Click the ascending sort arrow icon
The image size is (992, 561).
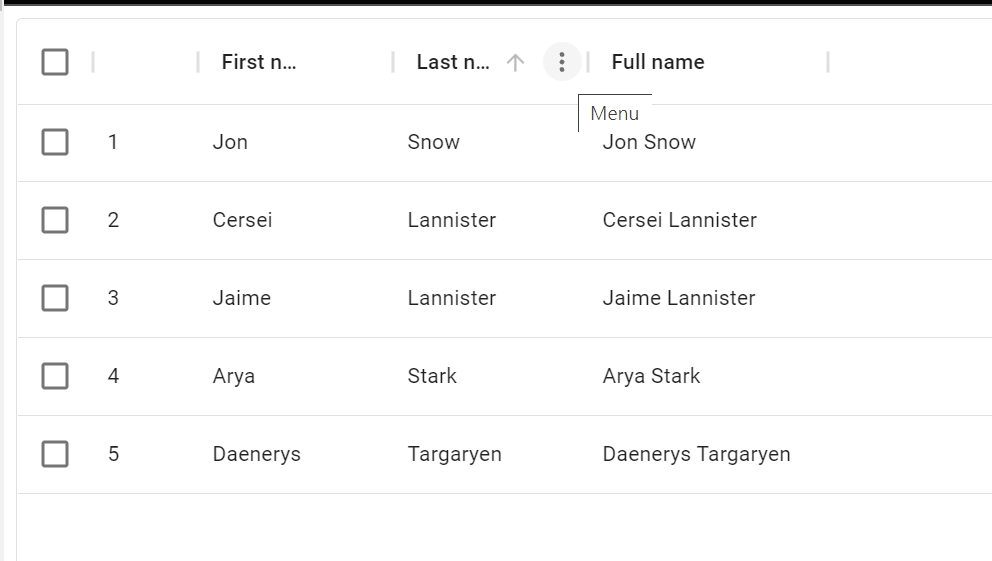(515, 62)
